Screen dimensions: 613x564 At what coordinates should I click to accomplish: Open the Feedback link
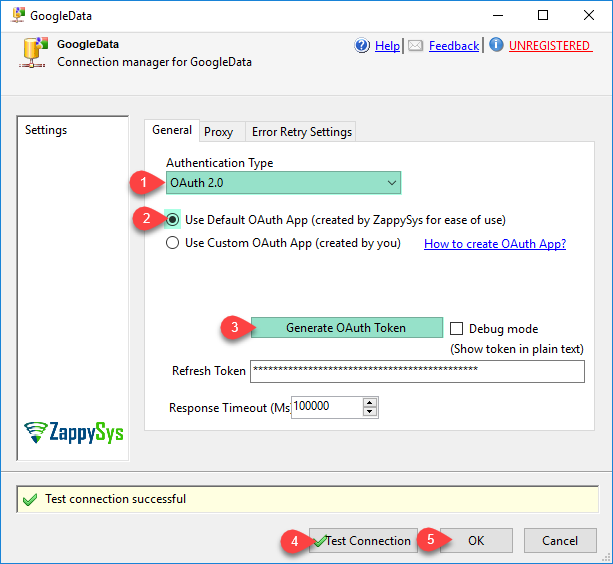pos(453,46)
